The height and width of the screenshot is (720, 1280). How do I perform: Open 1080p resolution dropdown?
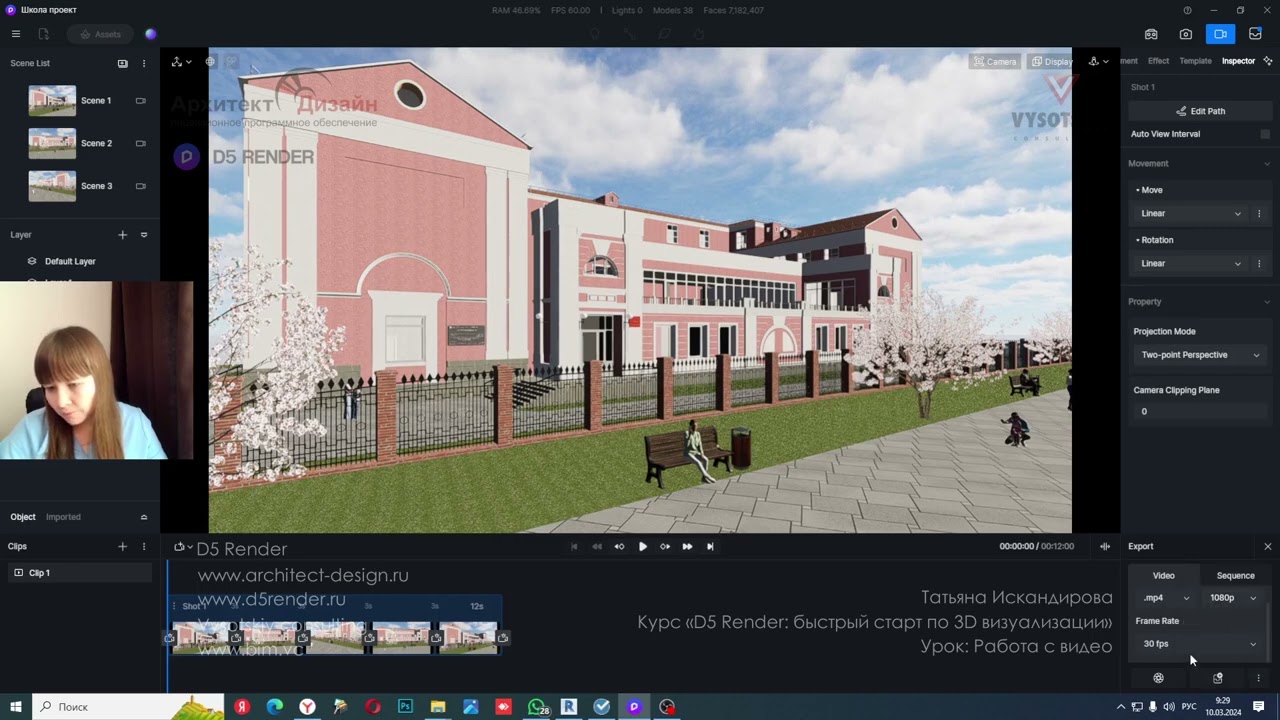tap(1233, 598)
